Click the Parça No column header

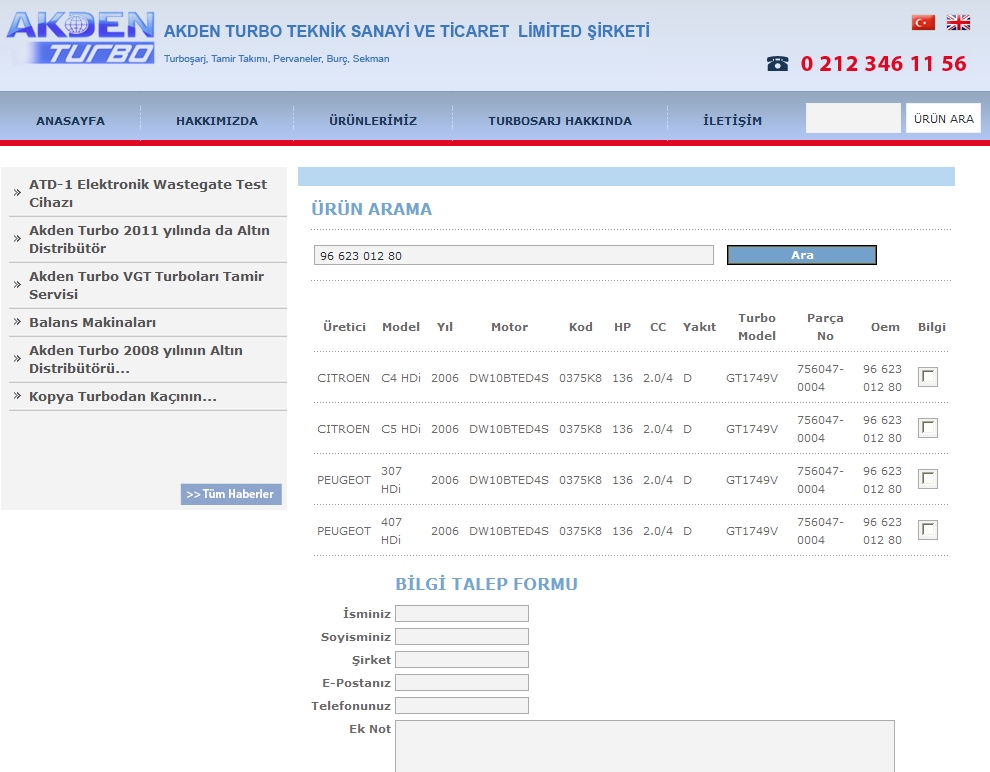coord(825,327)
